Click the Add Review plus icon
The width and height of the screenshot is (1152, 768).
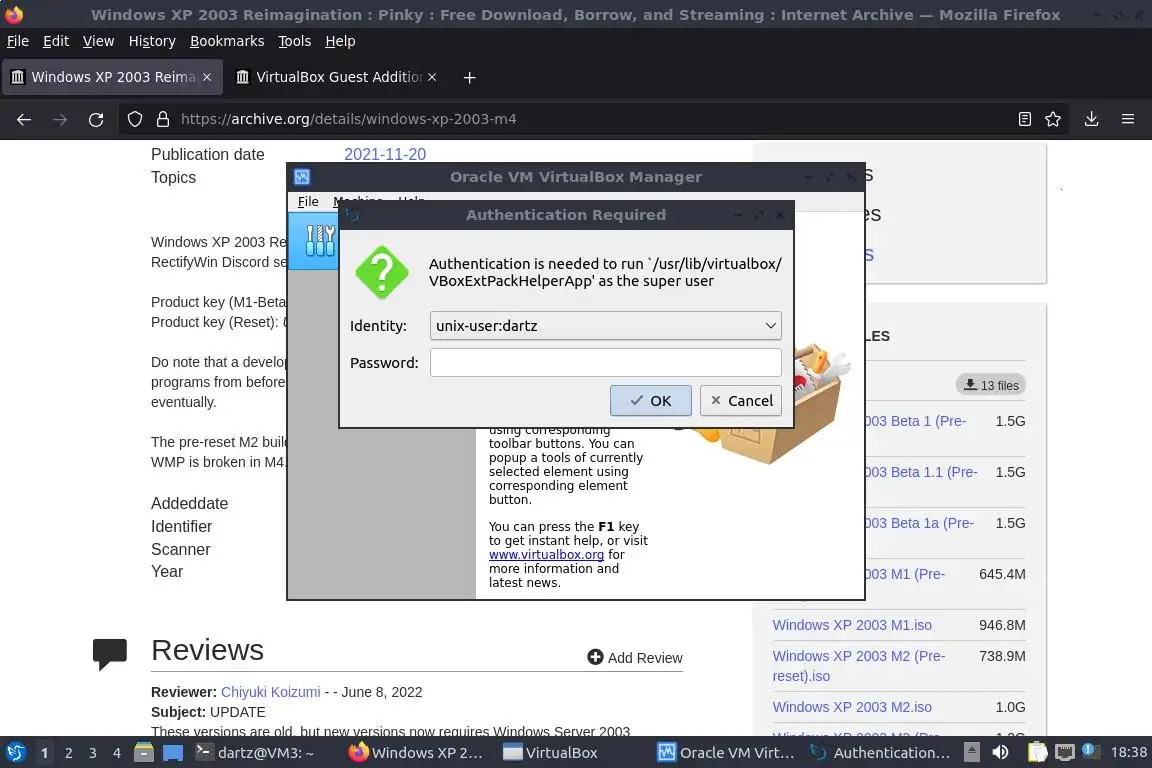(595, 657)
